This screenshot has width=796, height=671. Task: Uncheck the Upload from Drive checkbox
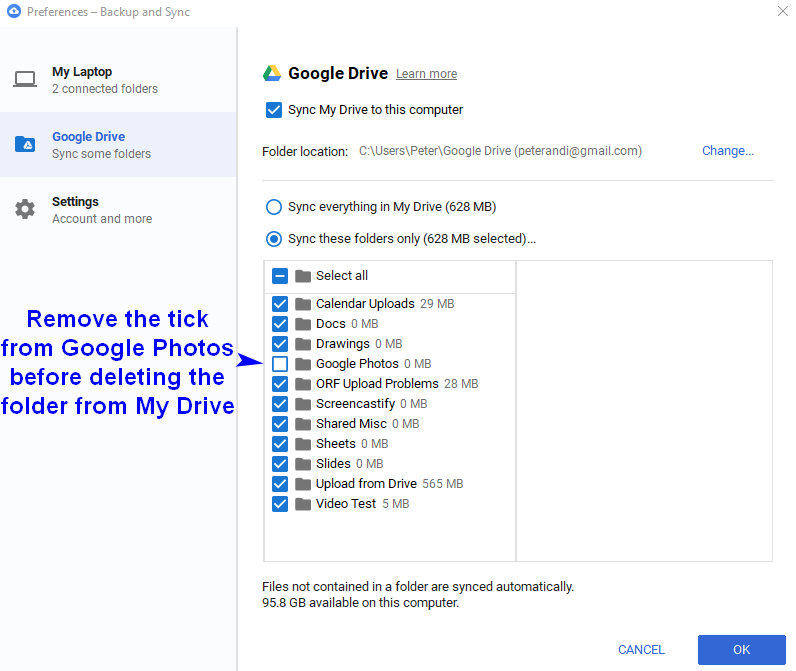click(x=280, y=484)
